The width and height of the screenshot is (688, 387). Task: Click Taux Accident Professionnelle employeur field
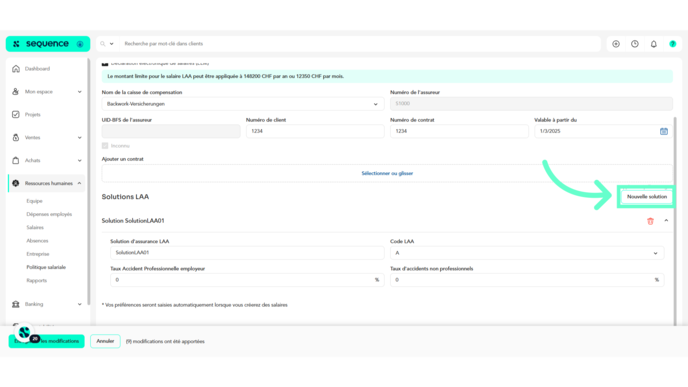tap(247, 280)
